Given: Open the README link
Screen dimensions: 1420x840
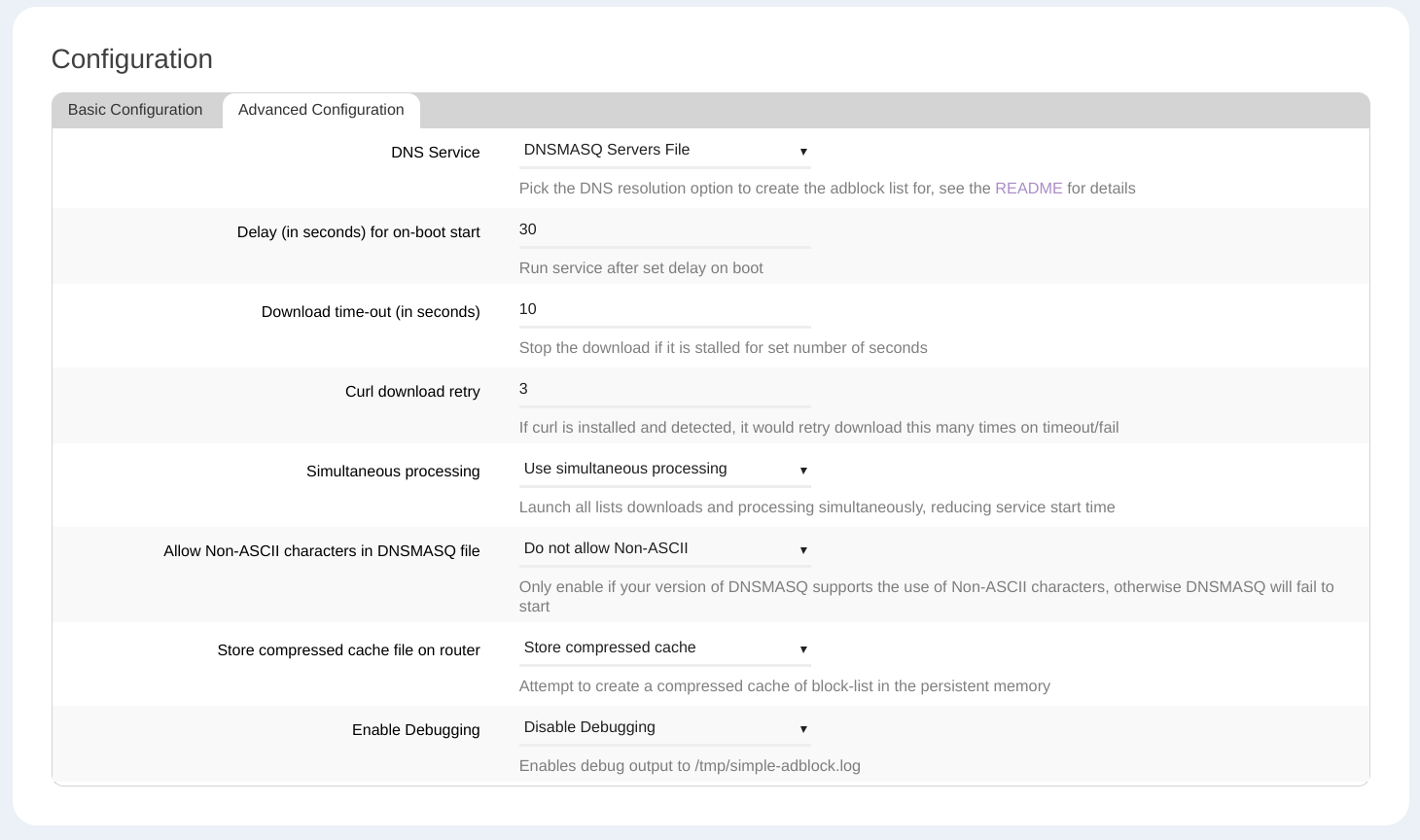Looking at the screenshot, I should tap(1029, 189).
